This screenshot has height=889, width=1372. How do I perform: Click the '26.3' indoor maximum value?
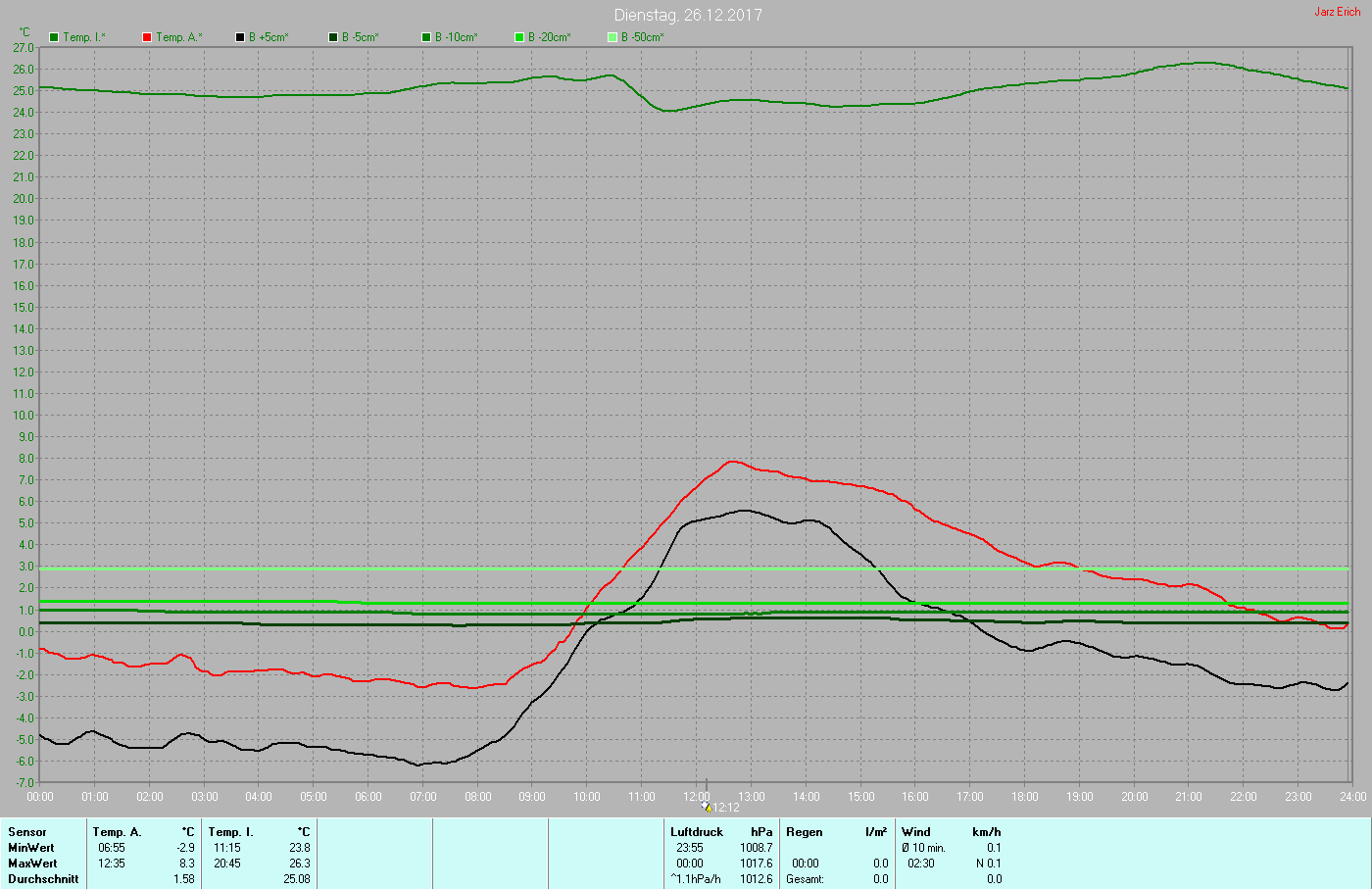[x=300, y=864]
